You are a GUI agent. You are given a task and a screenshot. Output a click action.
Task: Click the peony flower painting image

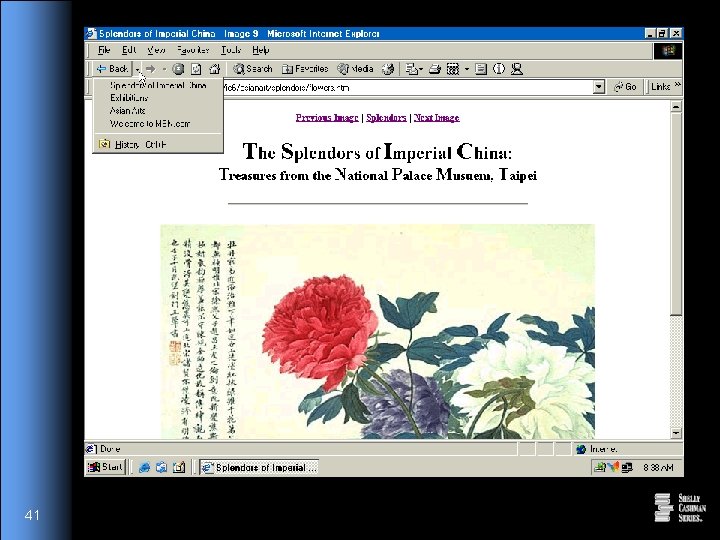[x=377, y=331]
